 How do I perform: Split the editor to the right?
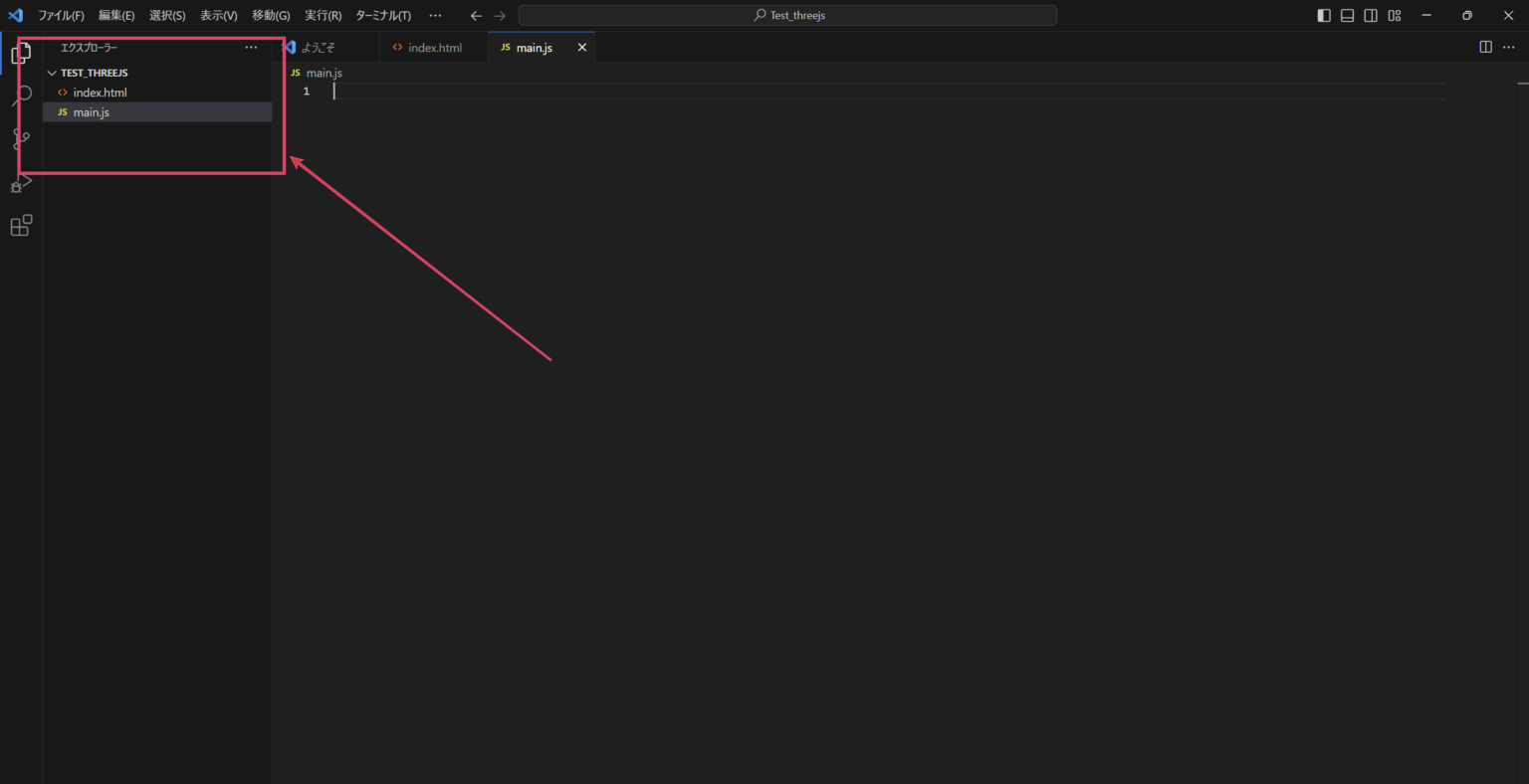[x=1485, y=48]
